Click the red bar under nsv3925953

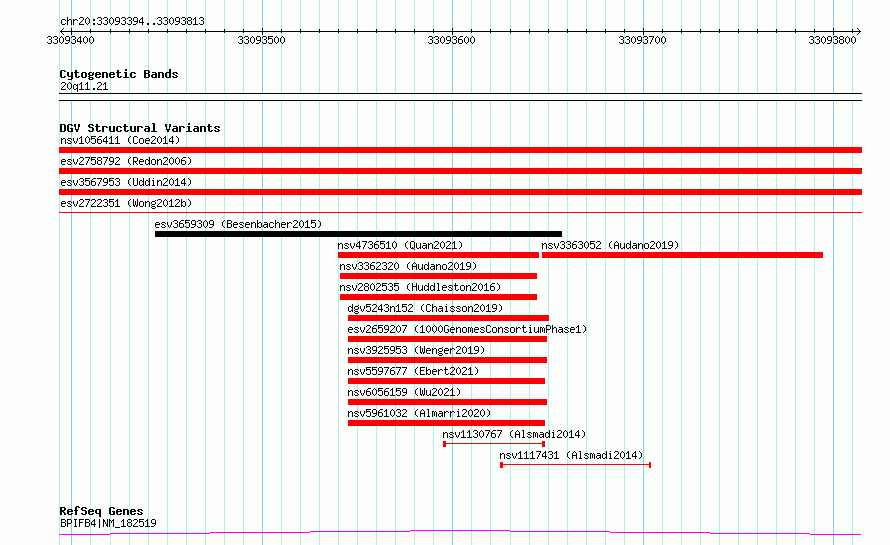pyautogui.click(x=447, y=360)
